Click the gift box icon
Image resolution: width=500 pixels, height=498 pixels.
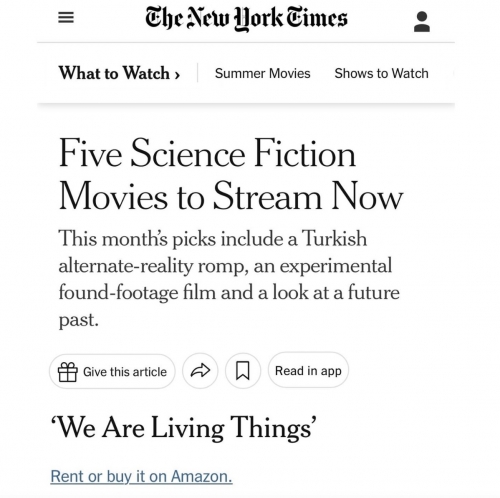click(x=68, y=372)
